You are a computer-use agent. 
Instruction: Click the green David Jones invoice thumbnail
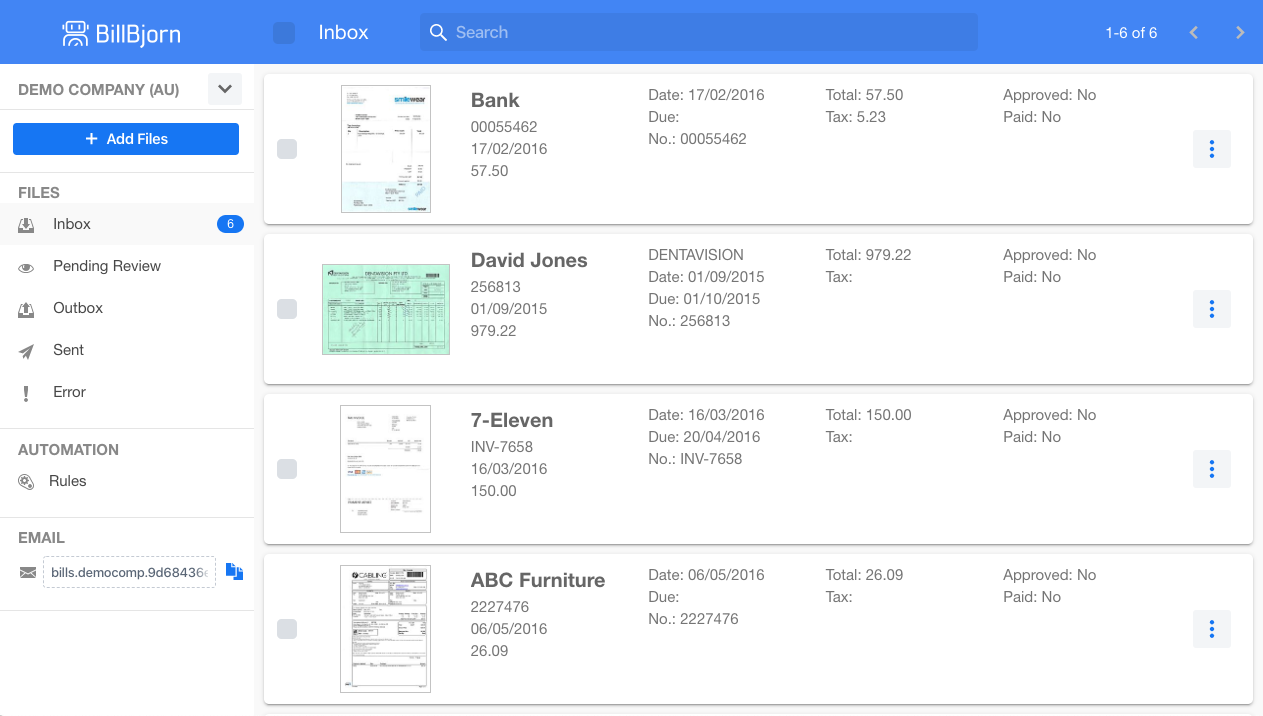click(x=386, y=310)
